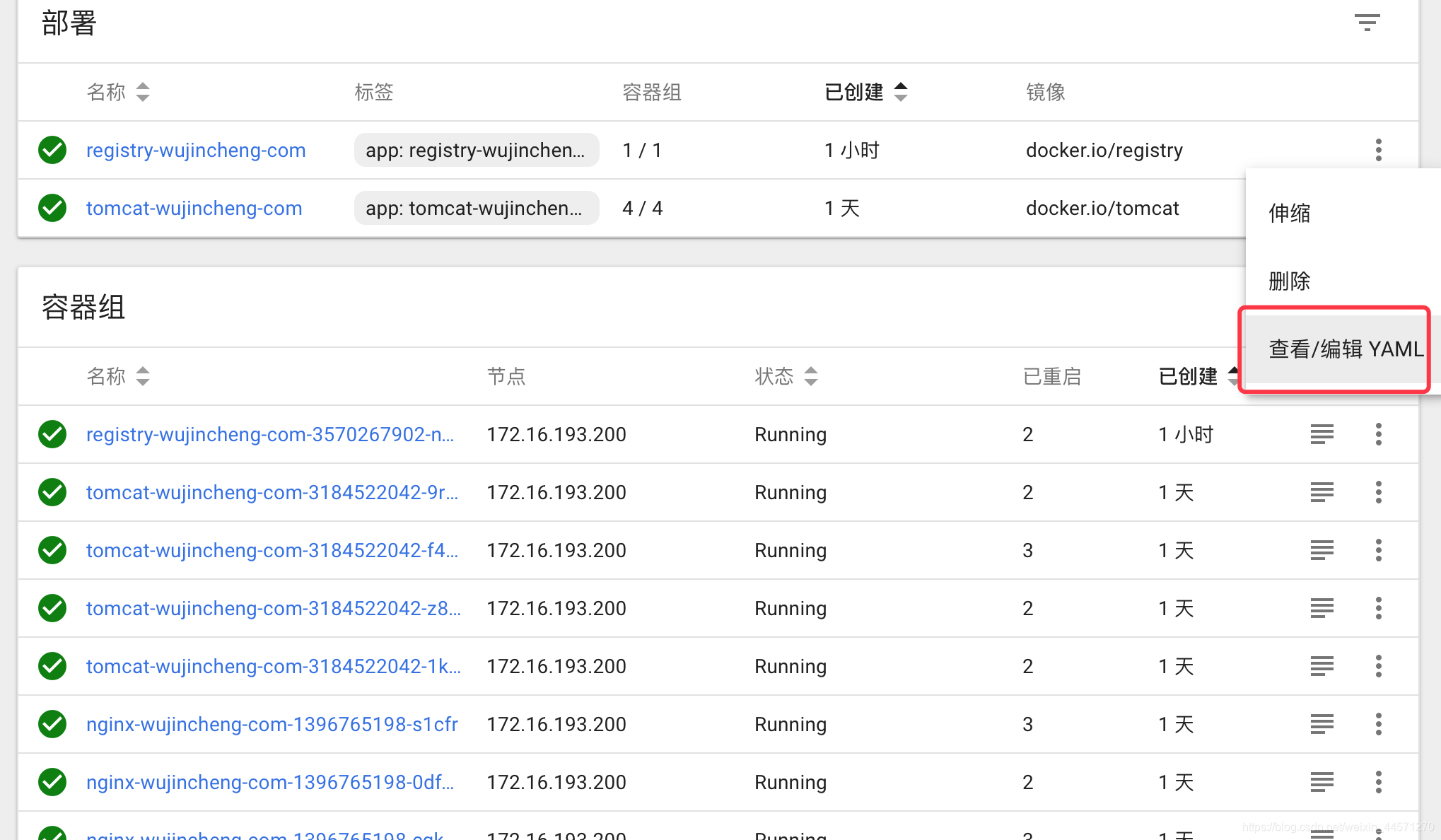Viewport: 1441px width, 840px height.
Task: Choose 查看/编辑 YAML from the context menu
Action: 1343,349
